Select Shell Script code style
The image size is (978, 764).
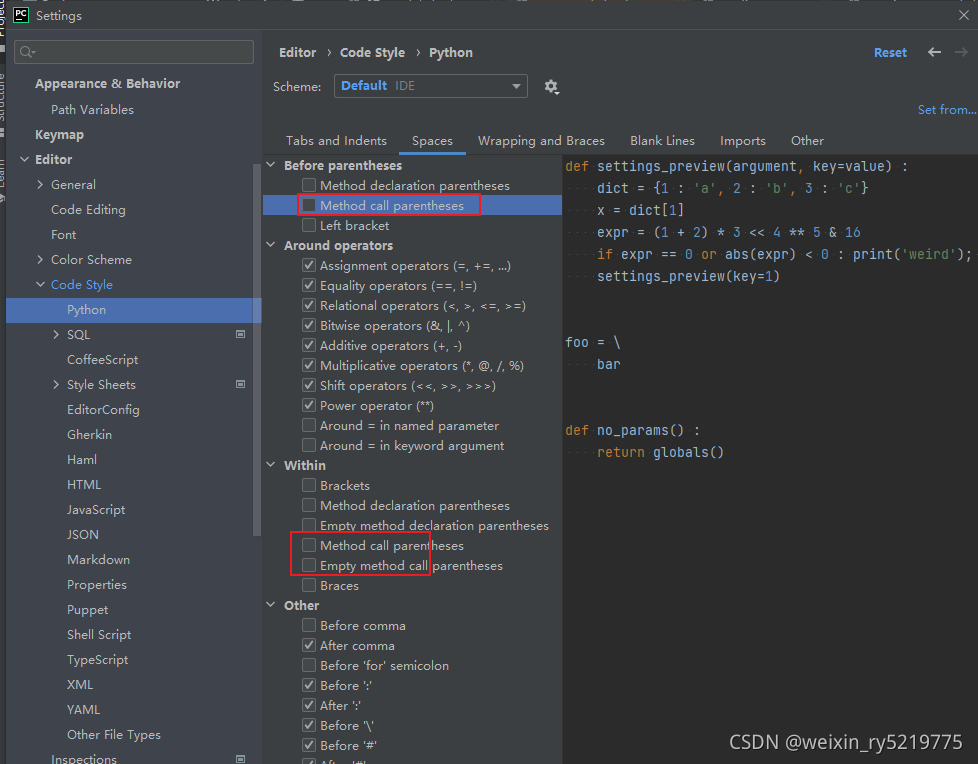coord(99,634)
